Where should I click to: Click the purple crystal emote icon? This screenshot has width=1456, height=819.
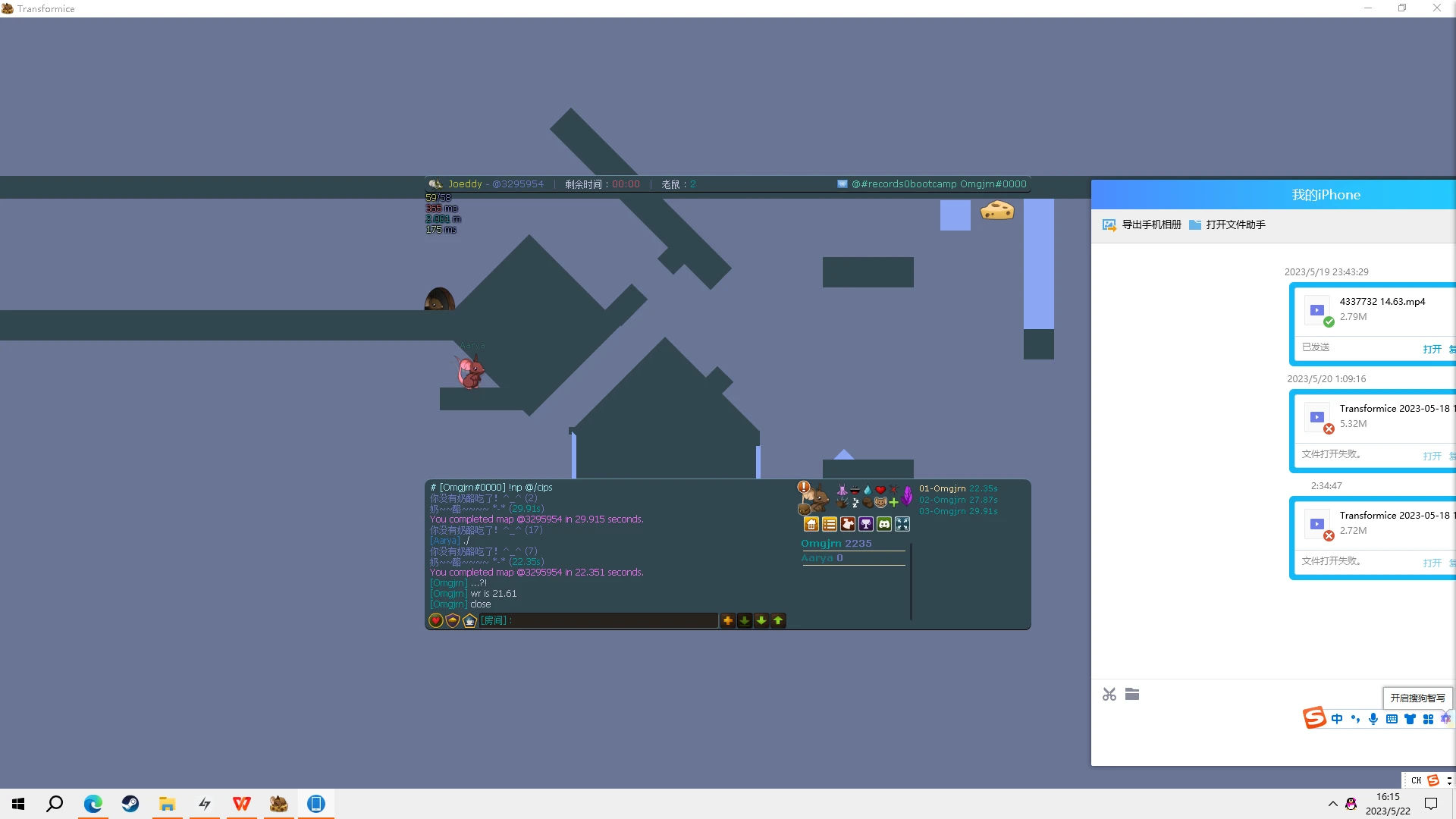click(907, 496)
